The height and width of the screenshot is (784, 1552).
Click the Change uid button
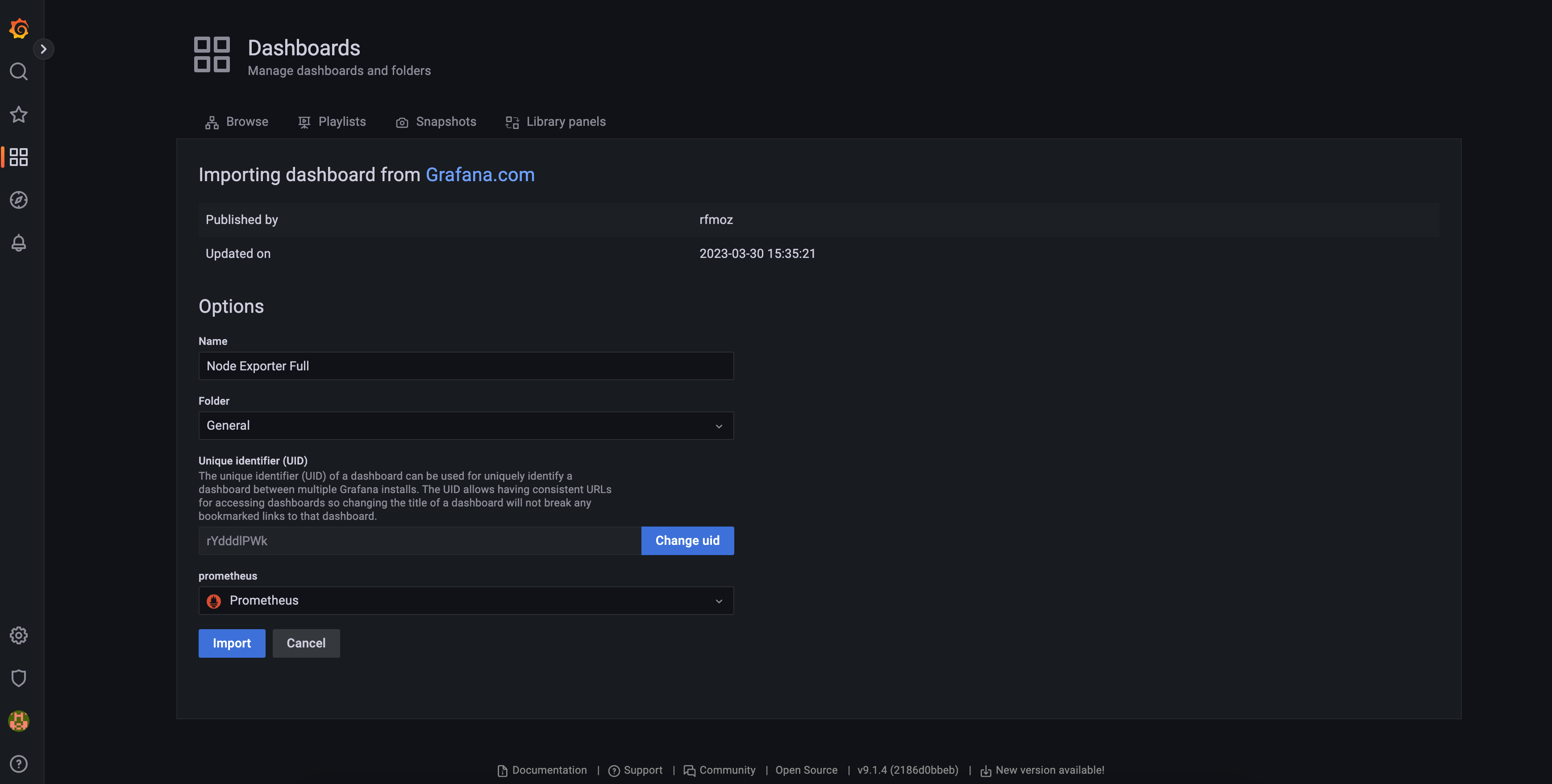coord(687,541)
